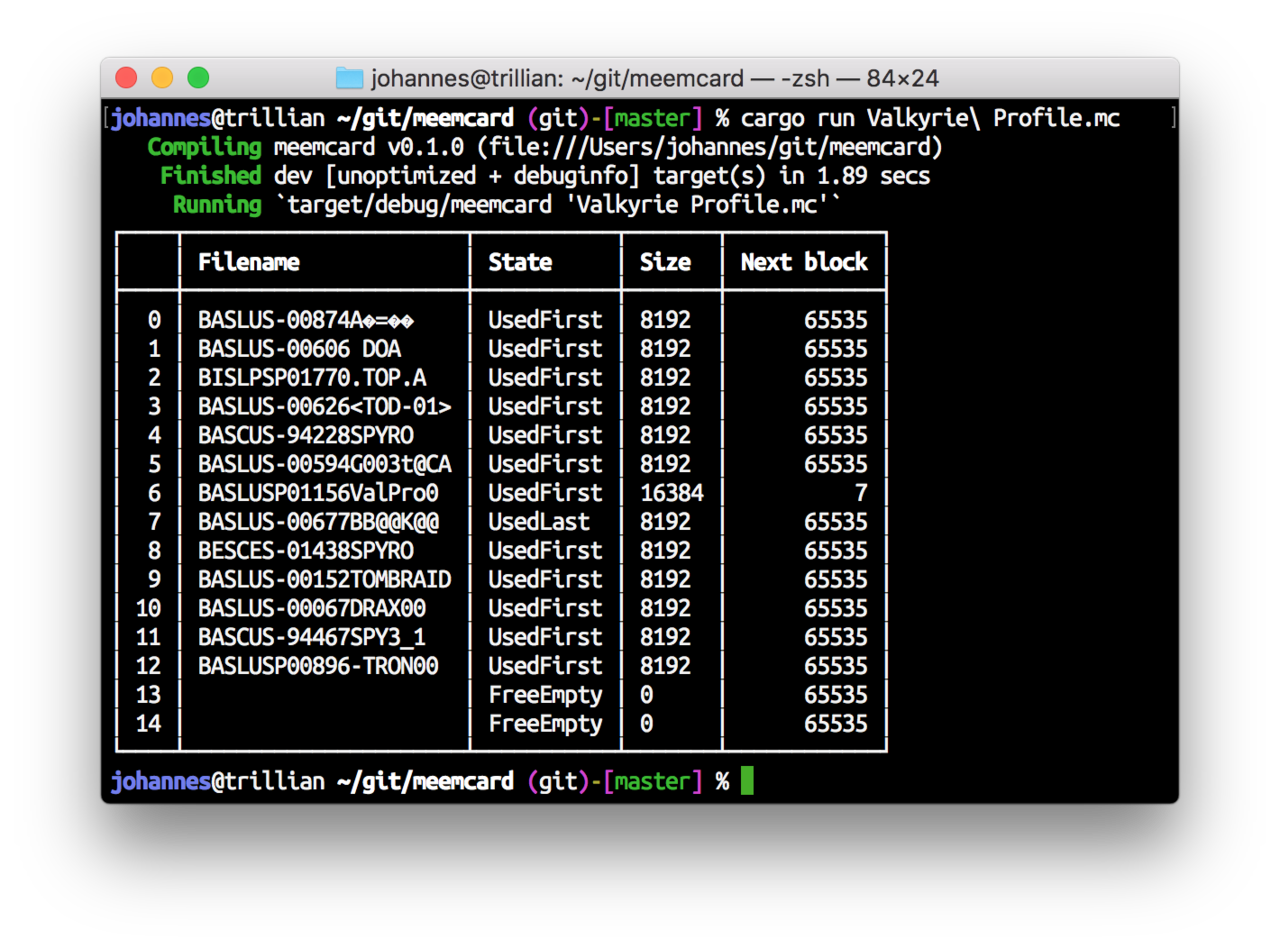Select the BASCUS-94228SPYRO filename
This screenshot has width=1280, height=948.
coord(306,435)
